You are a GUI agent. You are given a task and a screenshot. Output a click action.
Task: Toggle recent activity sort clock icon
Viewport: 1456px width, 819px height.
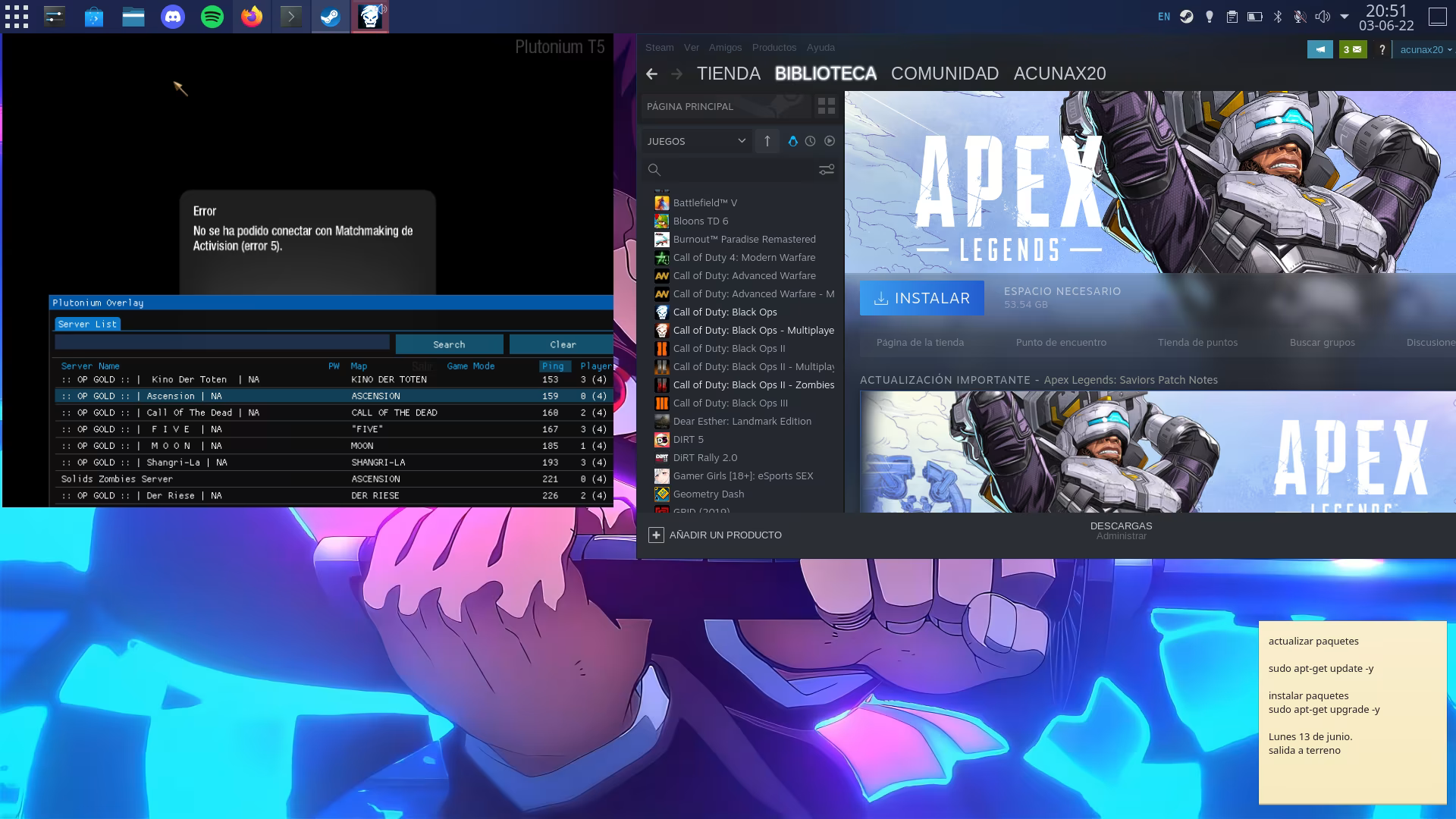click(x=811, y=141)
